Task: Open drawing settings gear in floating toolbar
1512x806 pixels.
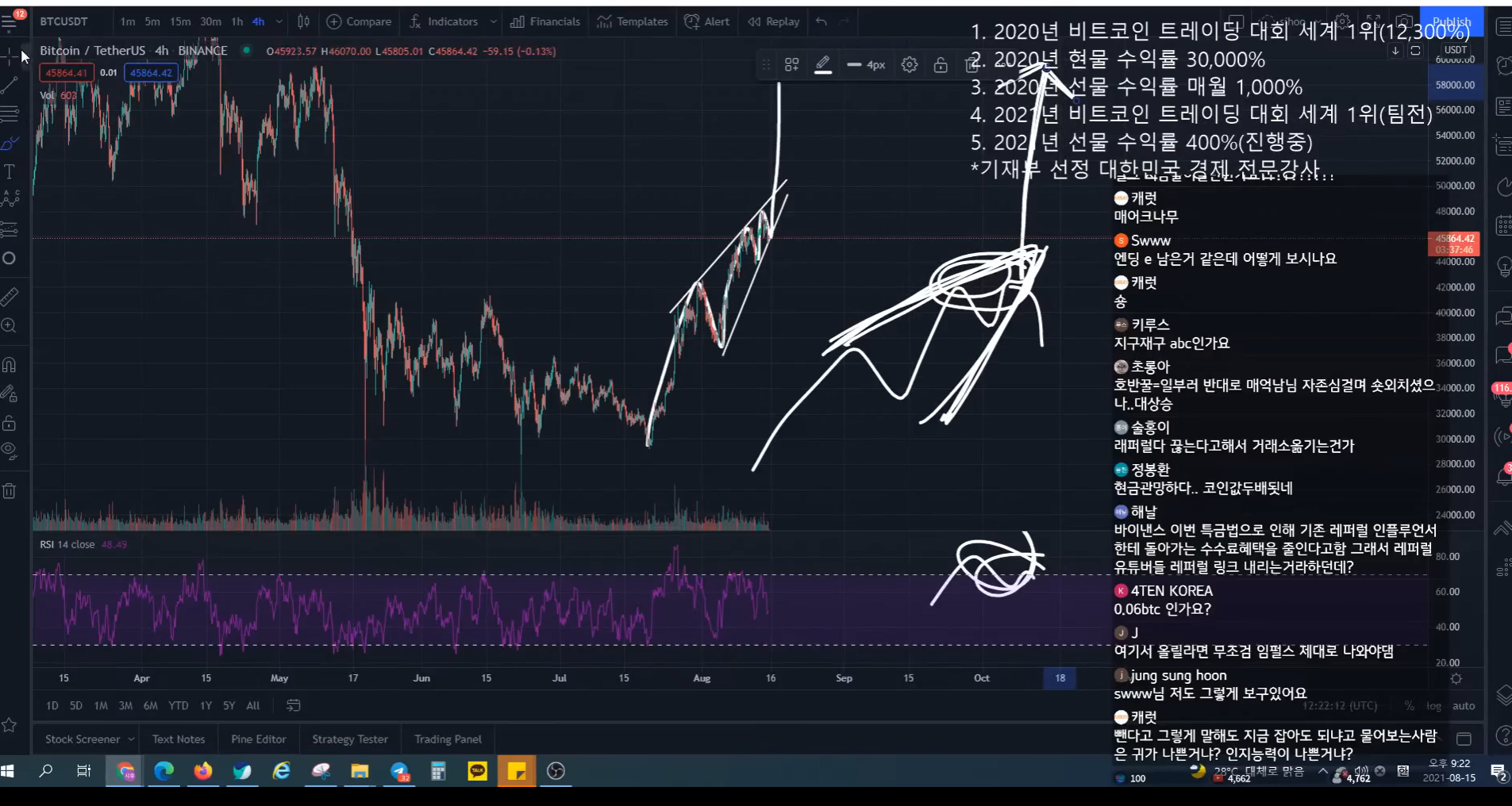Action: (x=910, y=65)
